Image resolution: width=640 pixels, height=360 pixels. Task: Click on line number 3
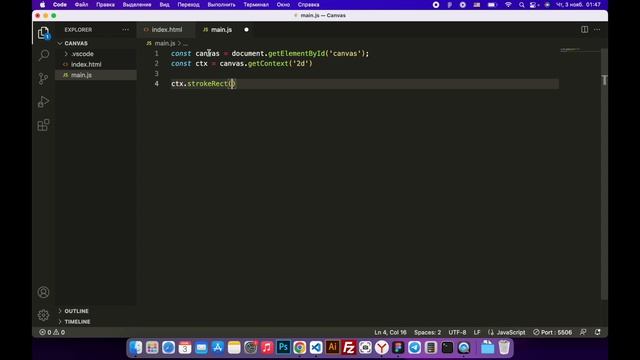point(156,73)
